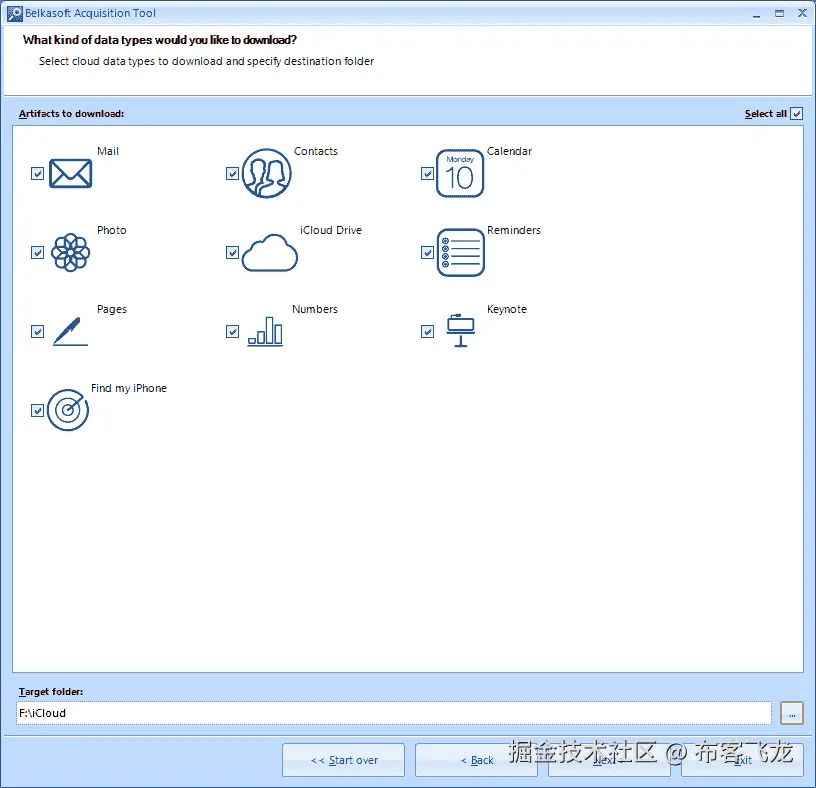Click the Numbers bar chart icon

point(265,332)
